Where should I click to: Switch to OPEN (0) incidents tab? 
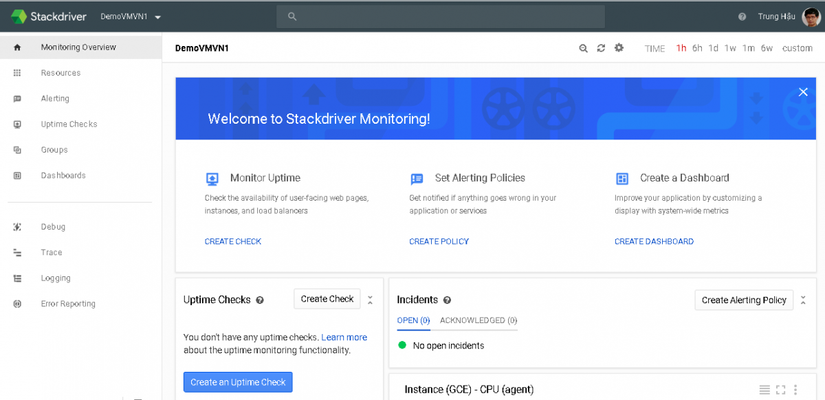tap(414, 321)
